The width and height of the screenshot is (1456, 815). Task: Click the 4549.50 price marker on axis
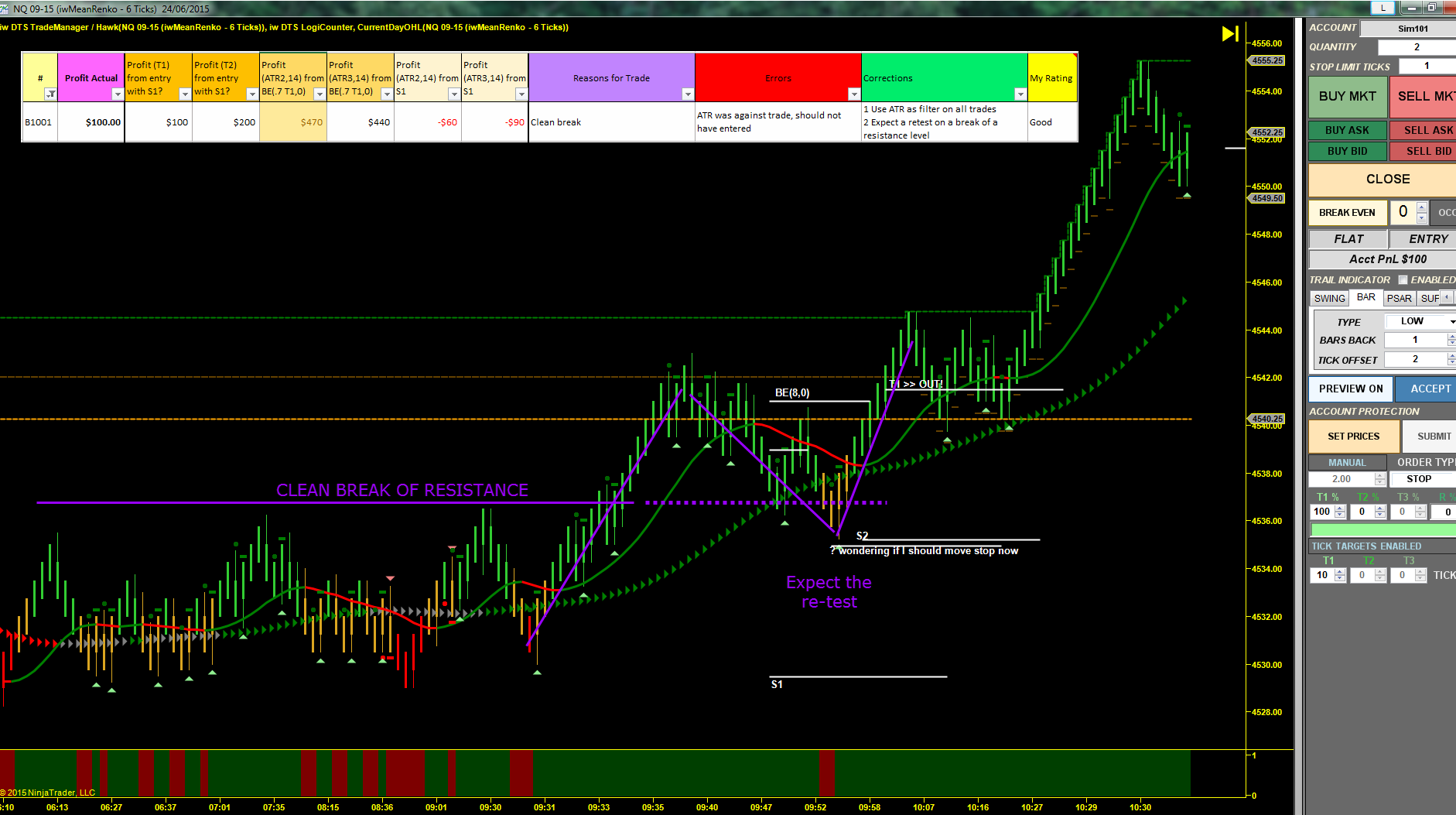[x=1267, y=198]
